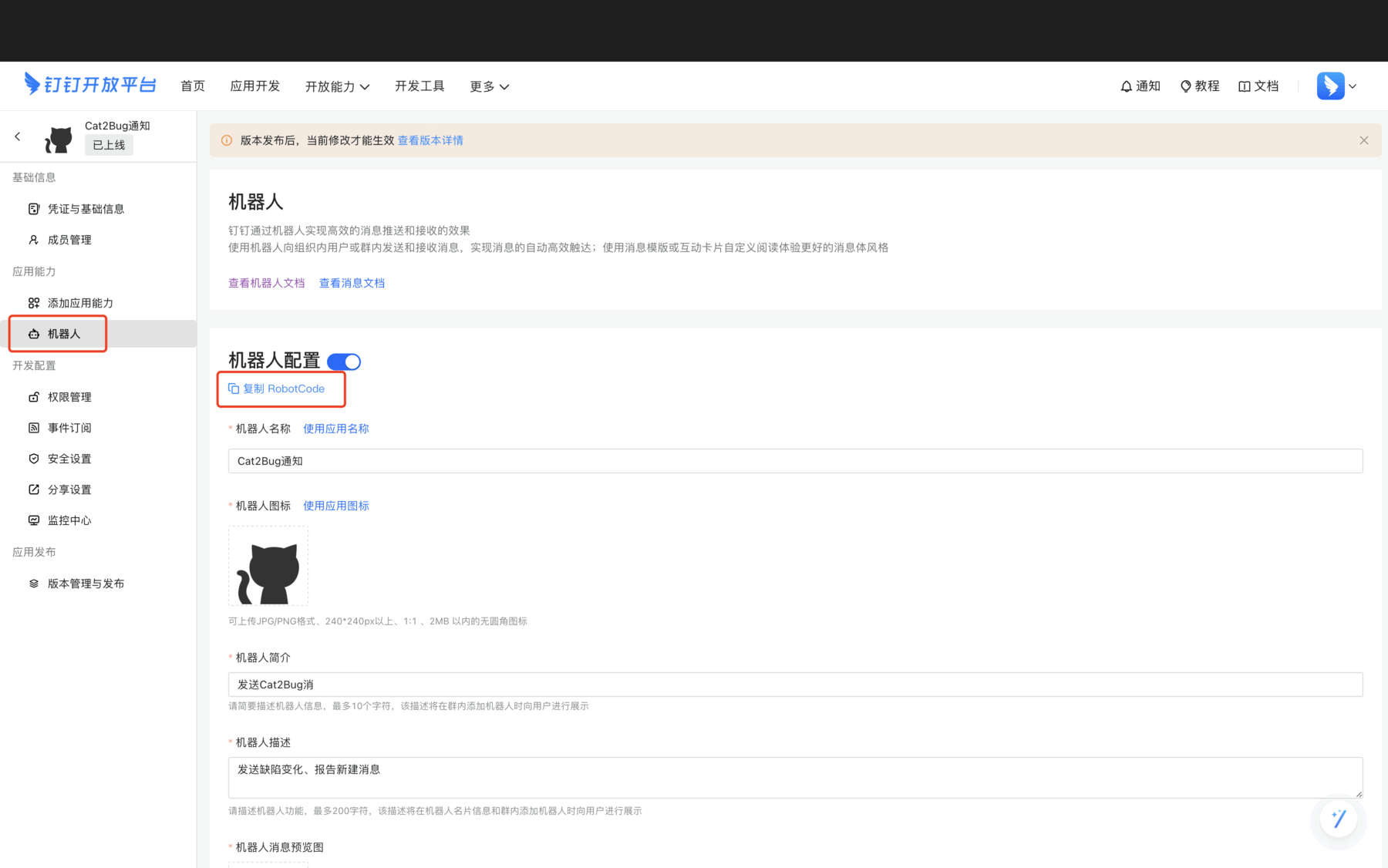This screenshot has width=1388, height=868.
Task: Click the 机器人 robot sidebar icon
Action: coord(34,334)
